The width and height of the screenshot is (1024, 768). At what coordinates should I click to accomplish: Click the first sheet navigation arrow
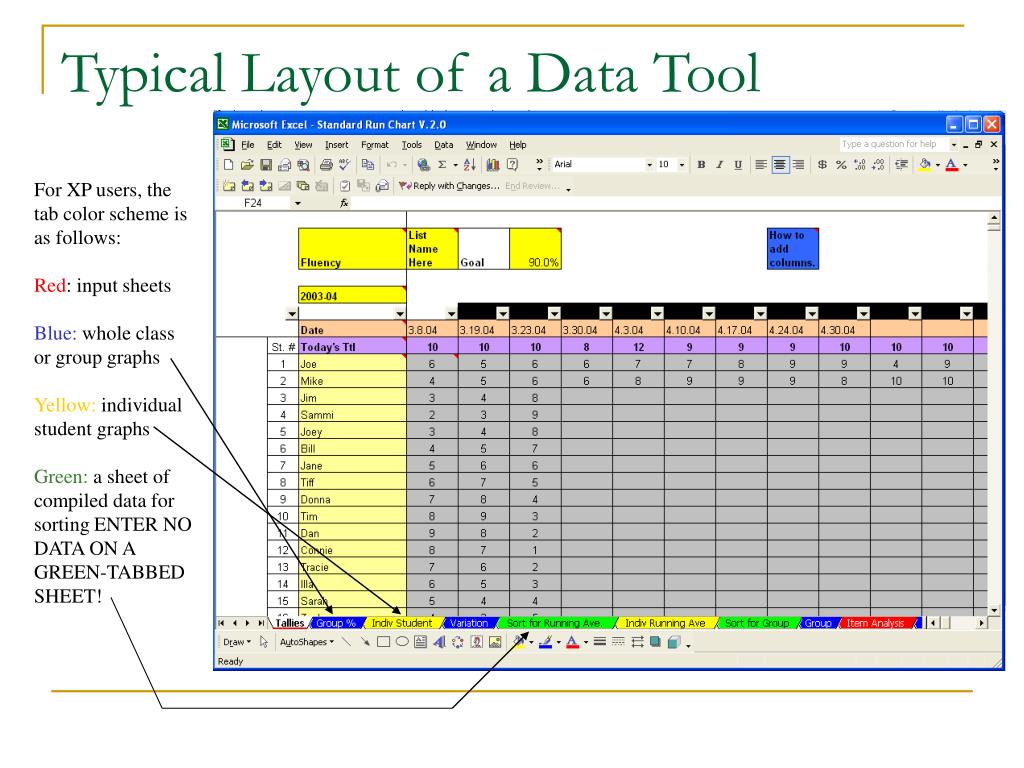coord(221,623)
